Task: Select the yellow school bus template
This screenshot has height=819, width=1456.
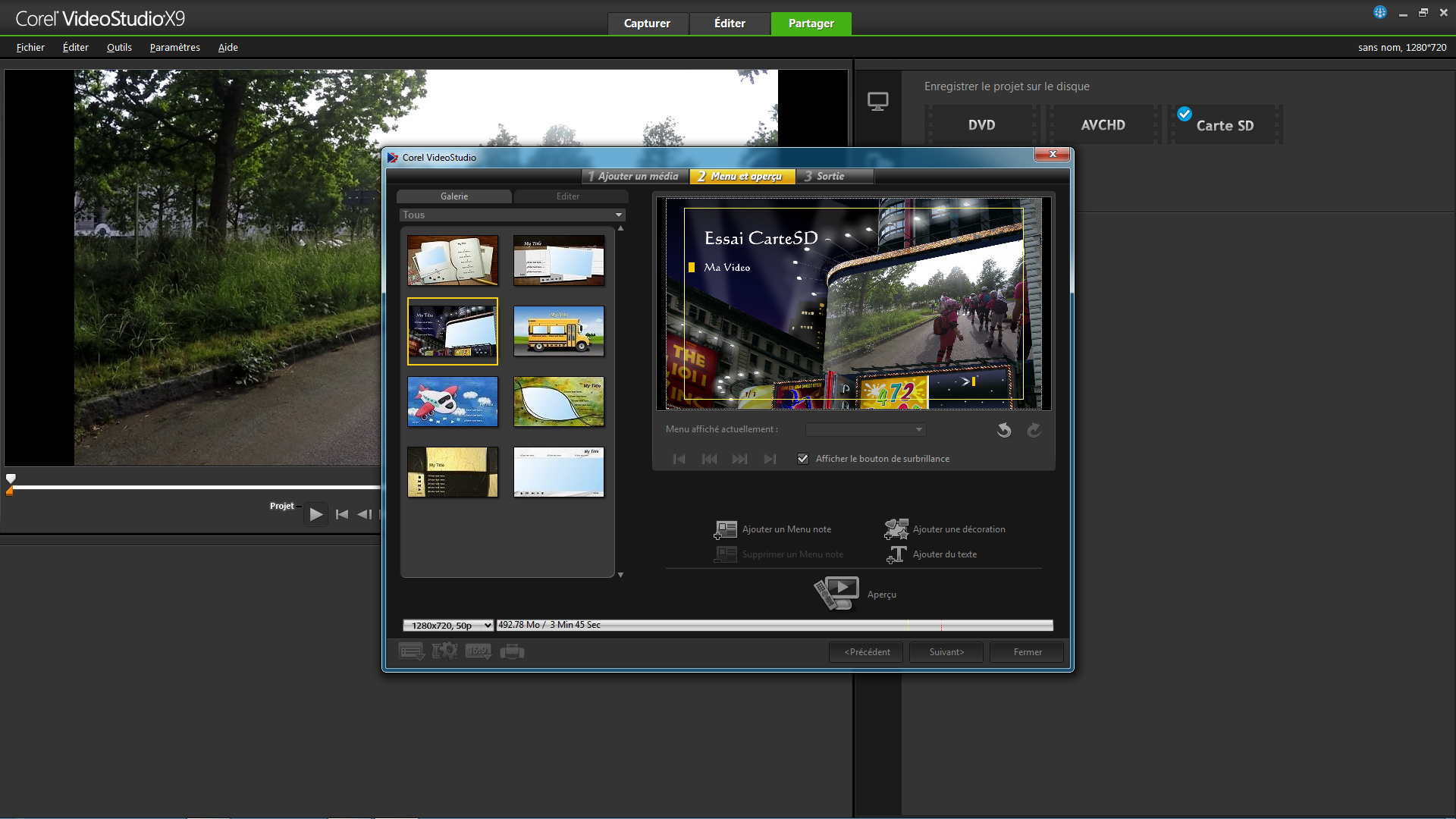Action: (559, 331)
